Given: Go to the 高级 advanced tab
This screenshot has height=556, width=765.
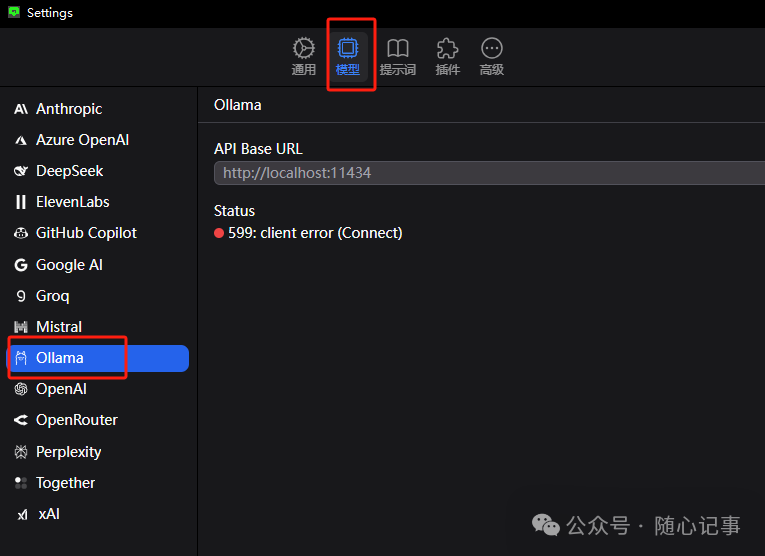Looking at the screenshot, I should point(491,57).
